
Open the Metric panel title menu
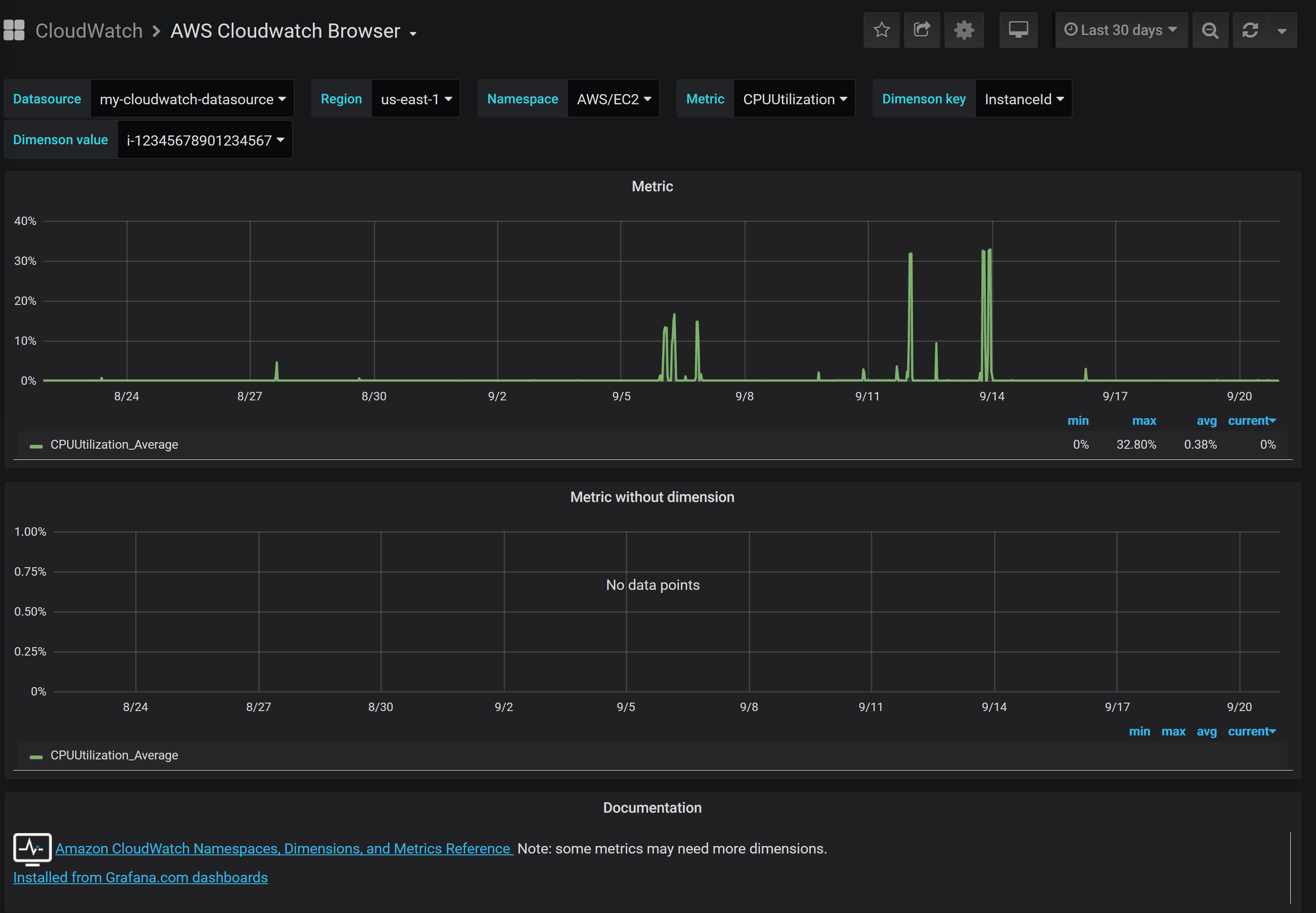click(652, 186)
